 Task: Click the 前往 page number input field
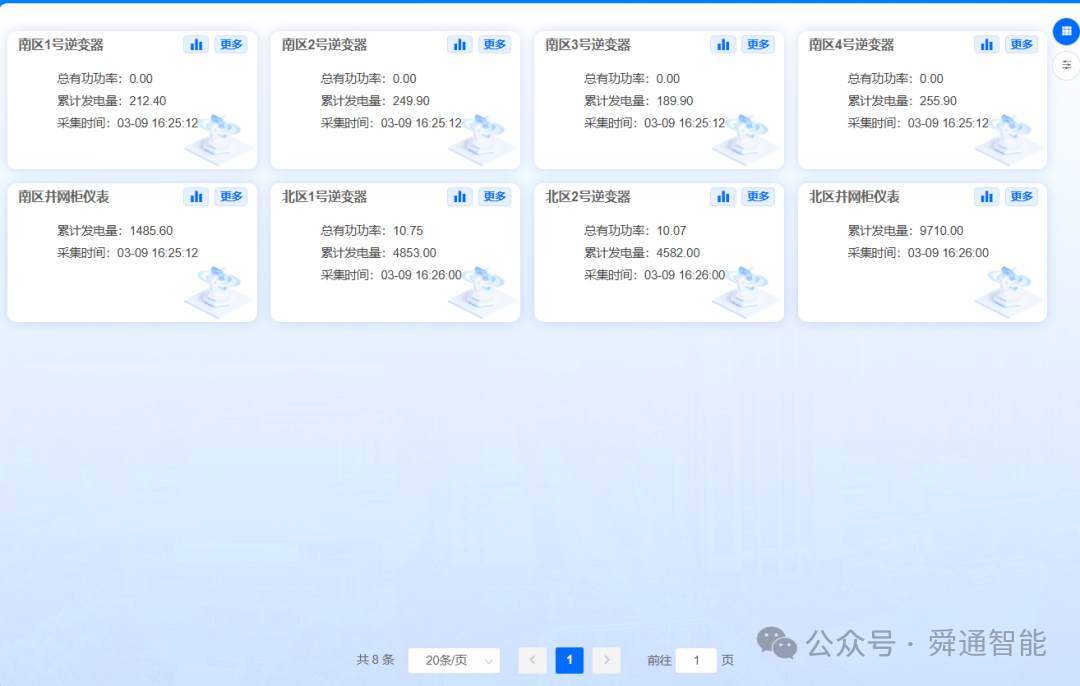(695, 660)
